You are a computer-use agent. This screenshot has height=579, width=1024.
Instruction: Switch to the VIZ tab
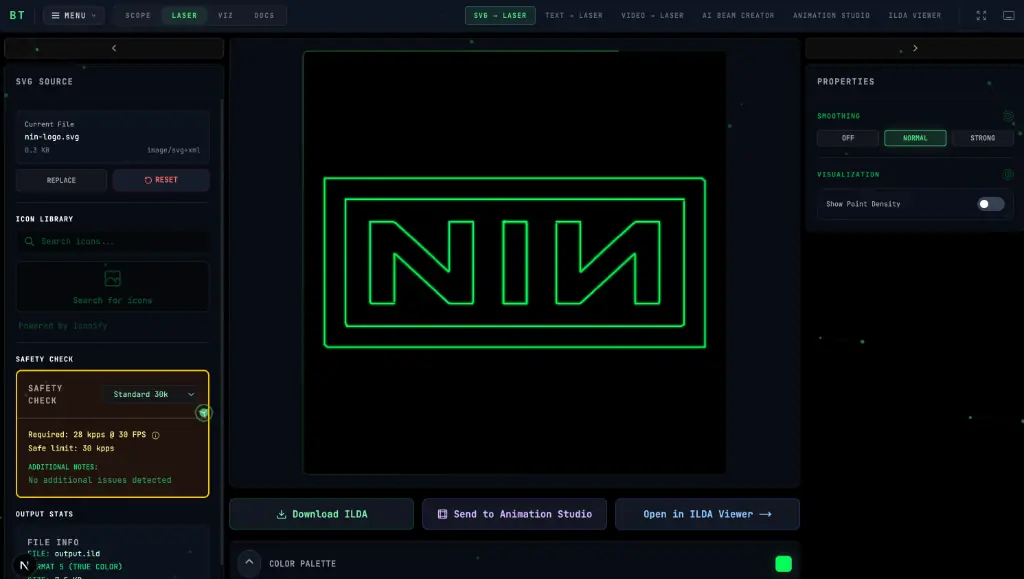pyautogui.click(x=225, y=15)
